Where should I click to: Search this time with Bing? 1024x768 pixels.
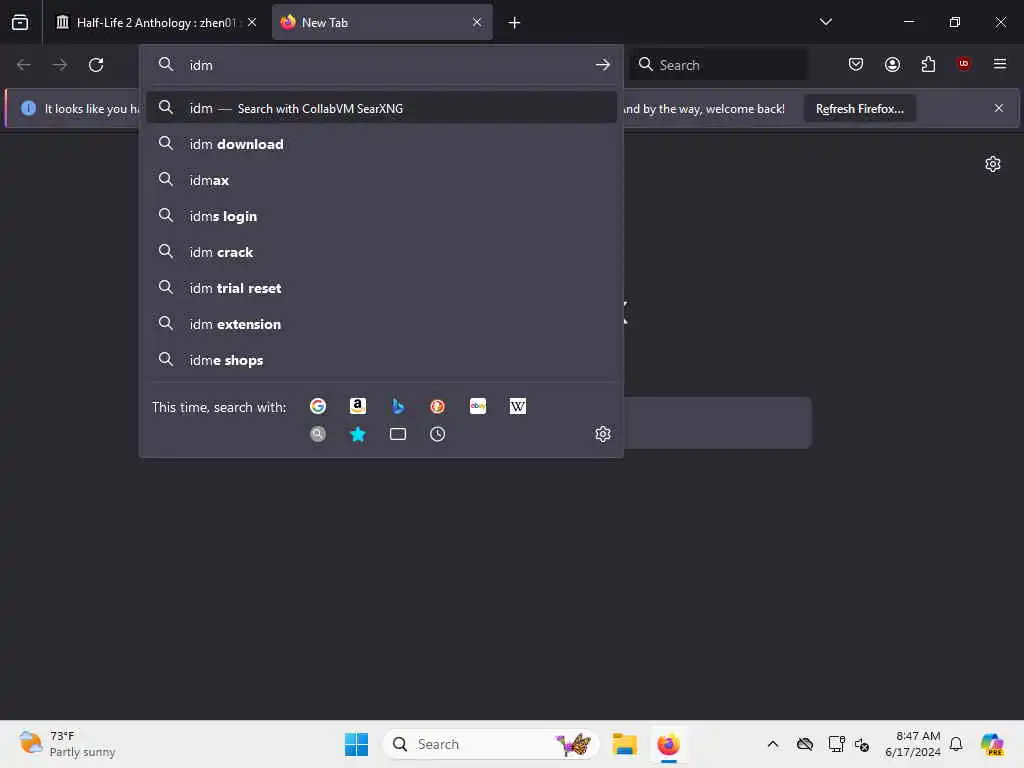pos(398,406)
